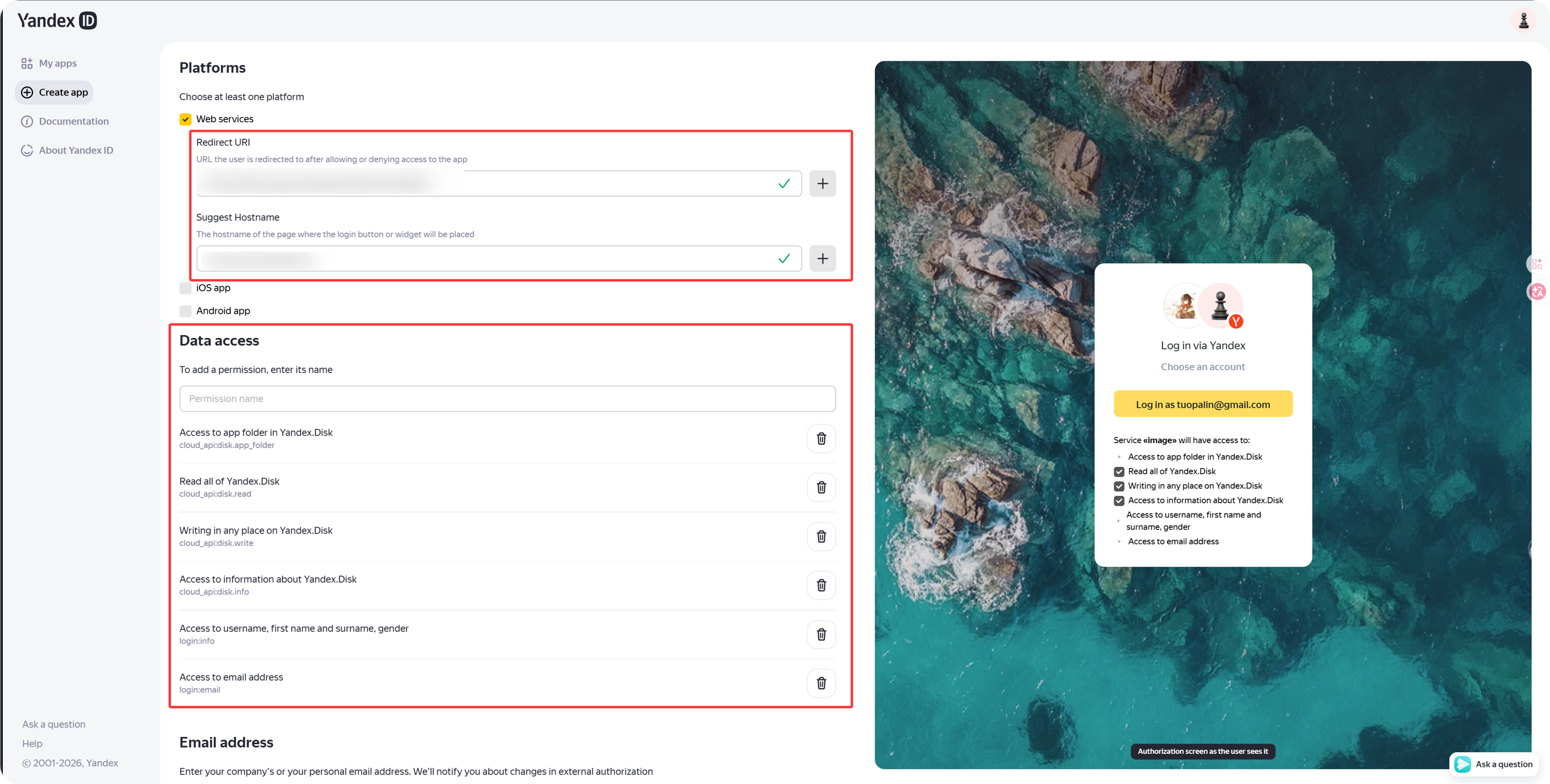The image size is (1550, 784).
Task: Open the Help link in sidebar
Action: pos(32,744)
